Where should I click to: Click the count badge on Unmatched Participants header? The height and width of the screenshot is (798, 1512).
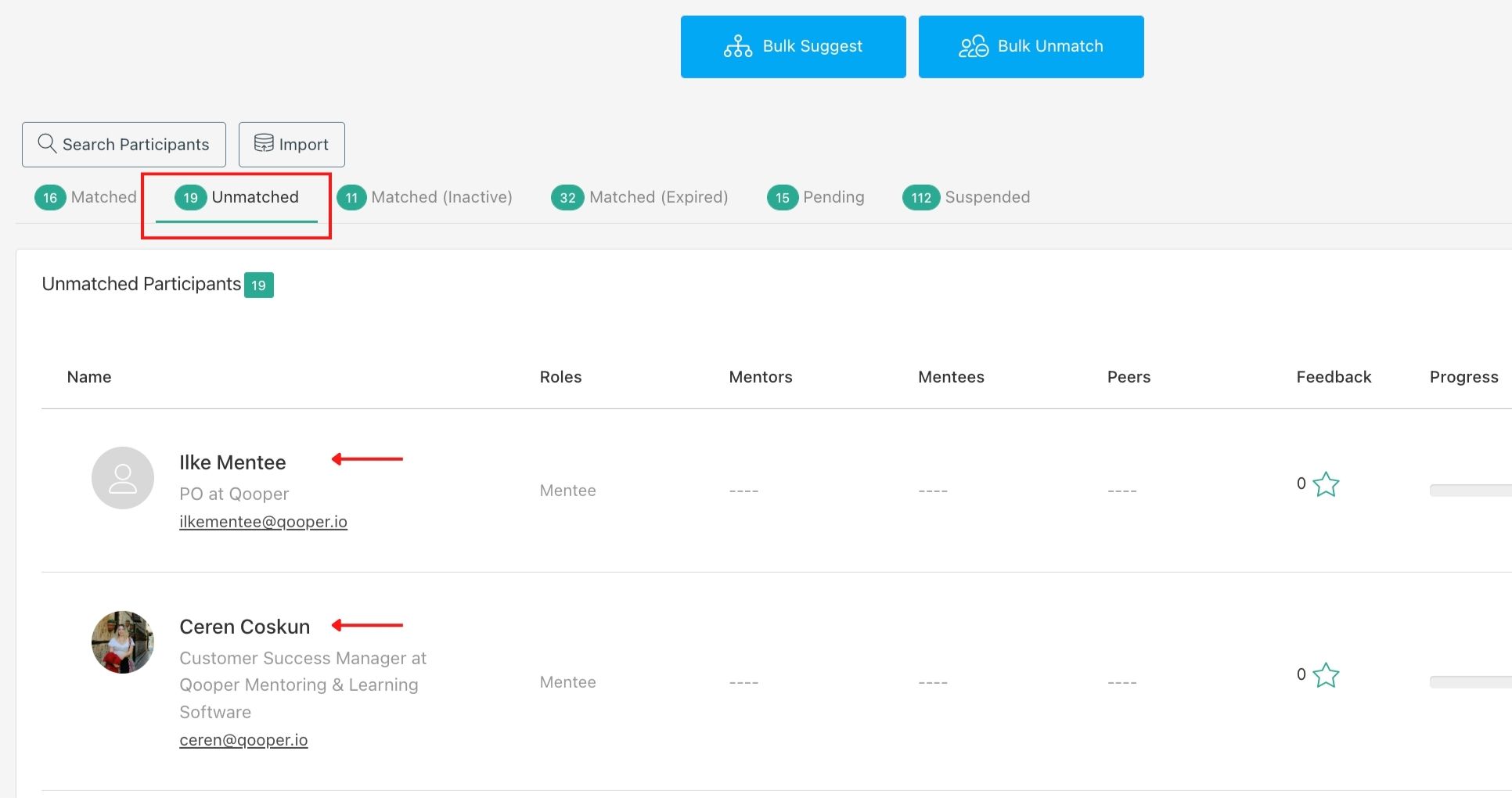pos(259,285)
